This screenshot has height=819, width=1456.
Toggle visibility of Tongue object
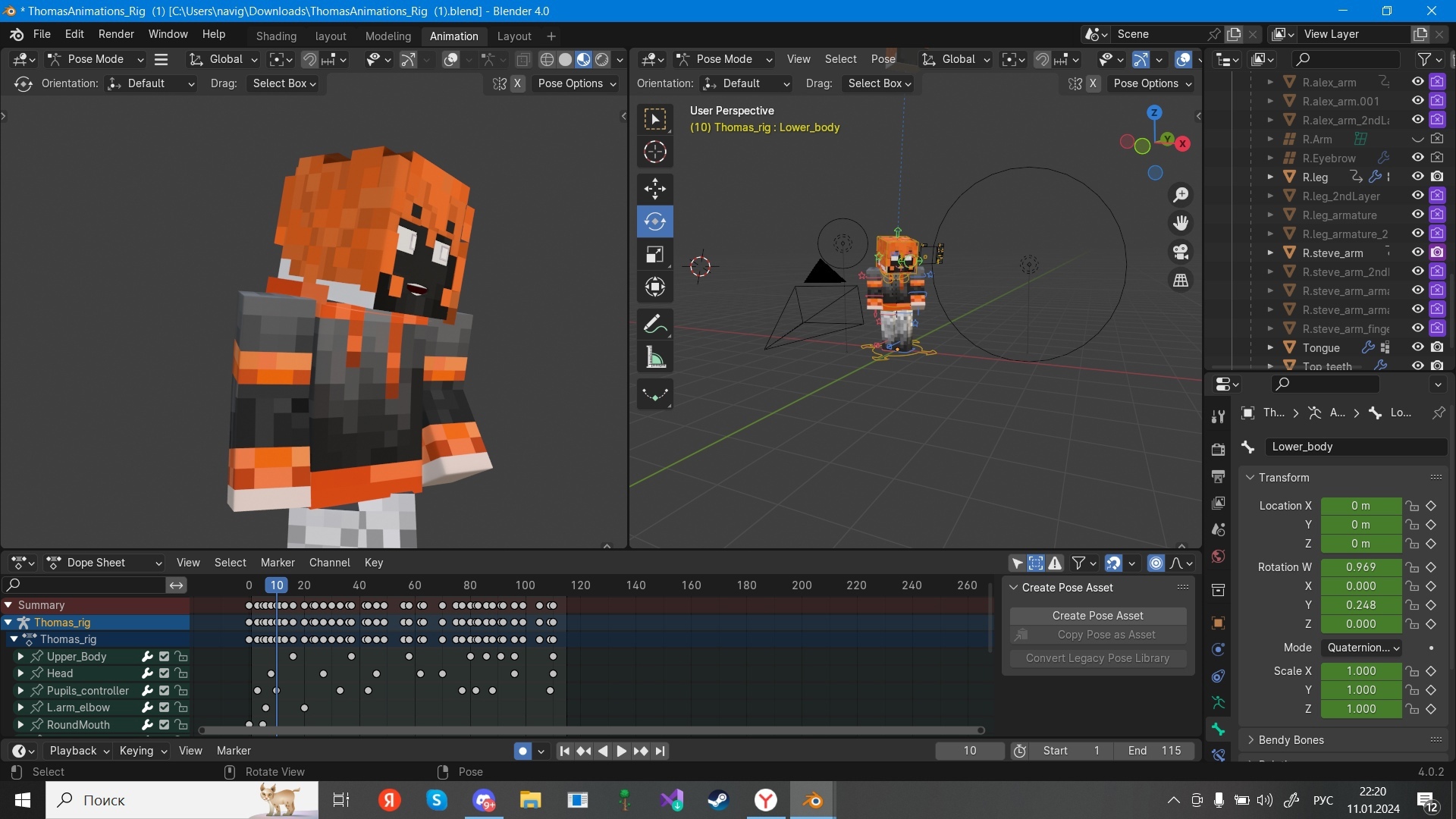[x=1417, y=347]
